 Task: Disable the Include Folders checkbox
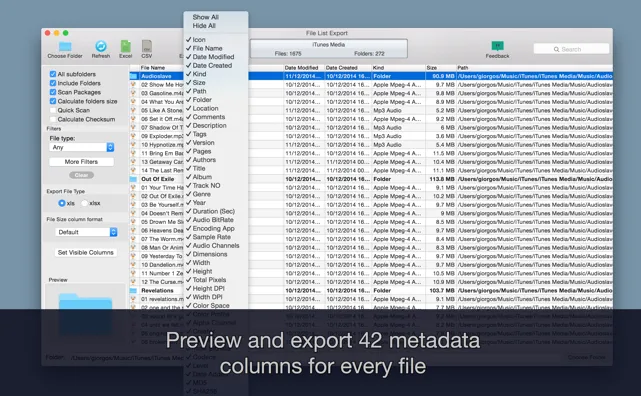tap(53, 83)
